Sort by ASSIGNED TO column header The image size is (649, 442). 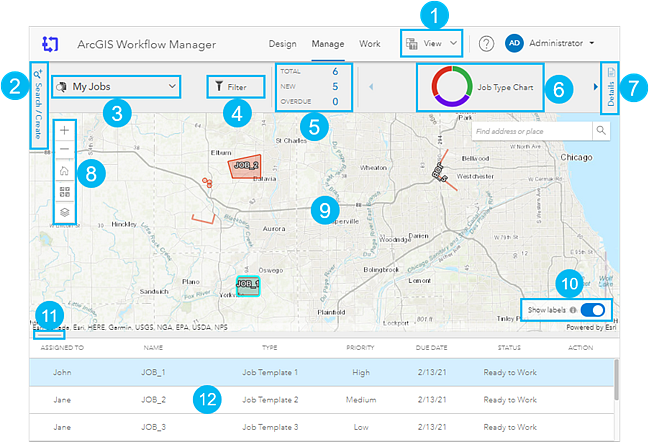[x=62, y=348]
